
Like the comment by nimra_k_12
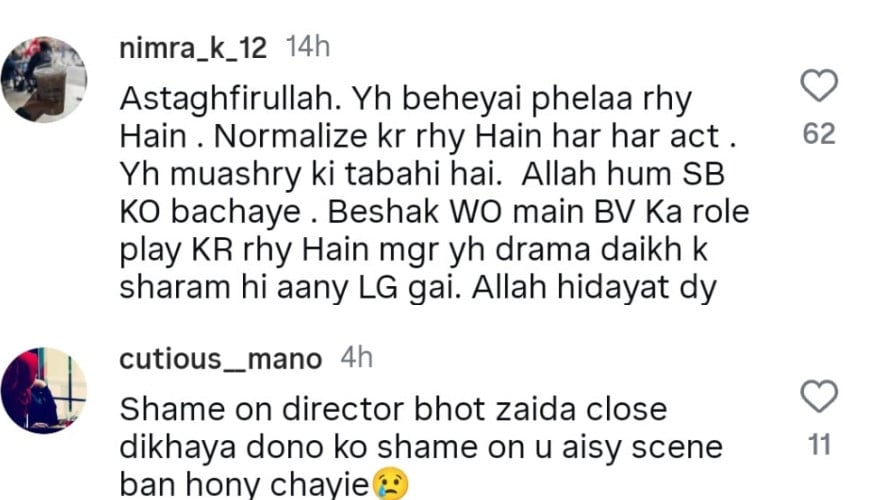(x=819, y=87)
